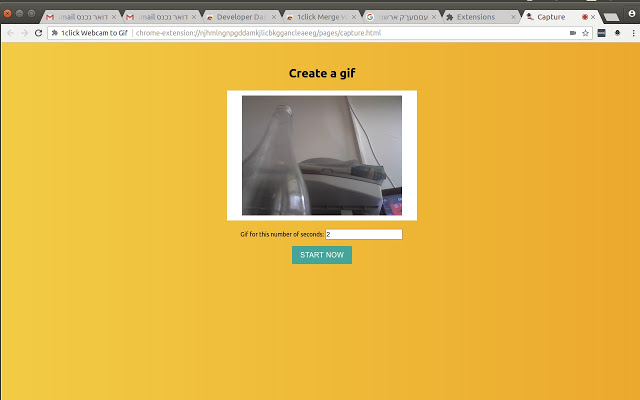Click the chrome-extension URL in address bar
Image resolution: width=640 pixels, height=400 pixels.
tap(258, 33)
